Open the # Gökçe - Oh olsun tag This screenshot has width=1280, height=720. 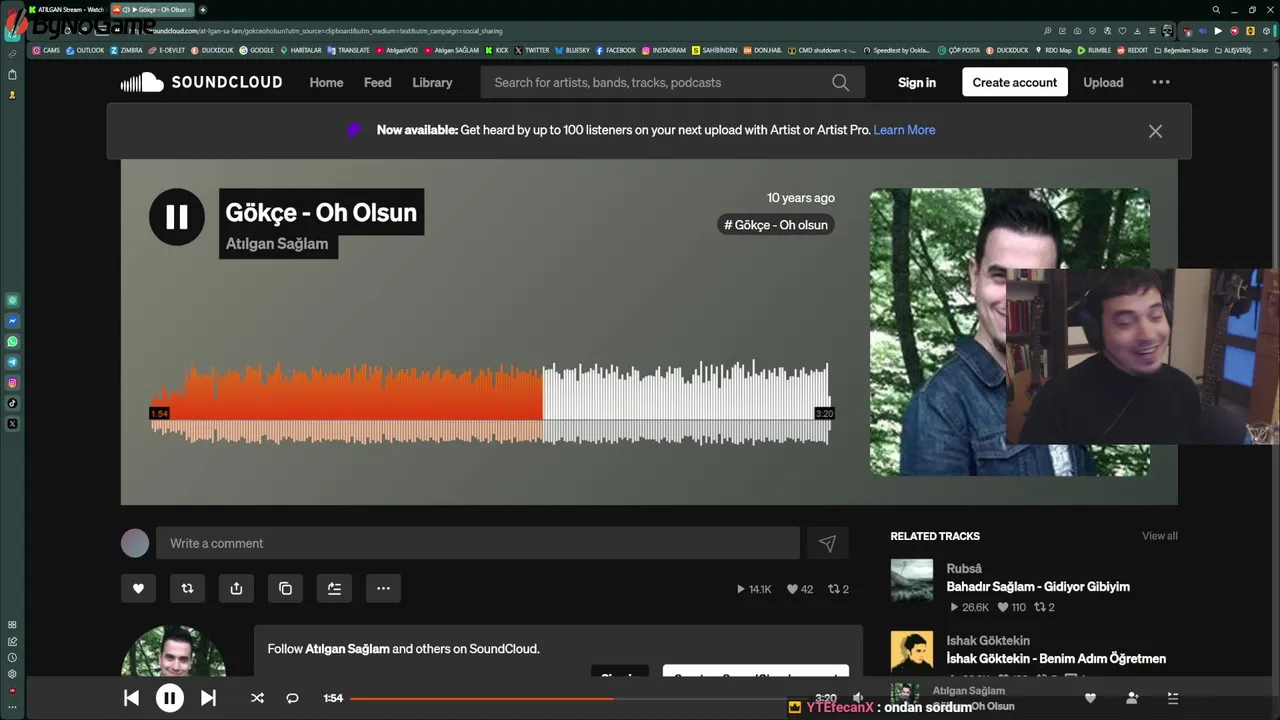click(x=776, y=225)
